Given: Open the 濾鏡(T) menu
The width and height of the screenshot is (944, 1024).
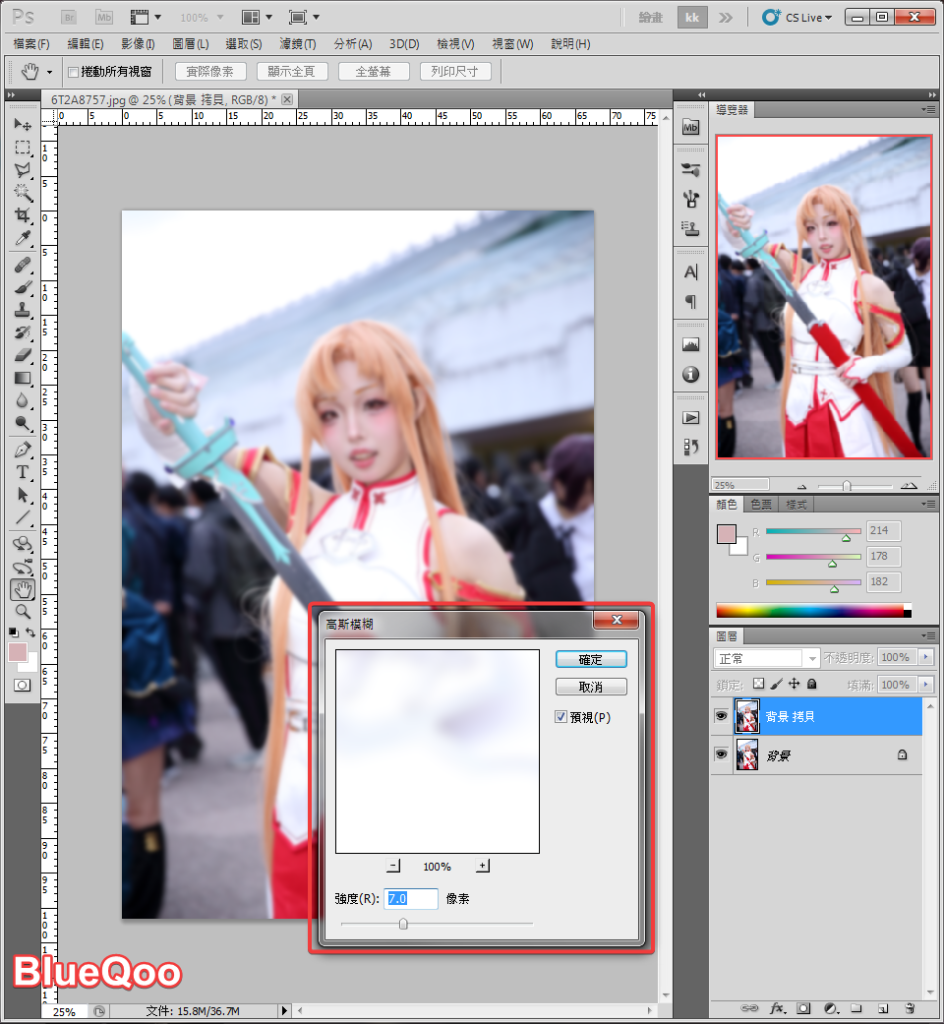Looking at the screenshot, I should click(297, 44).
